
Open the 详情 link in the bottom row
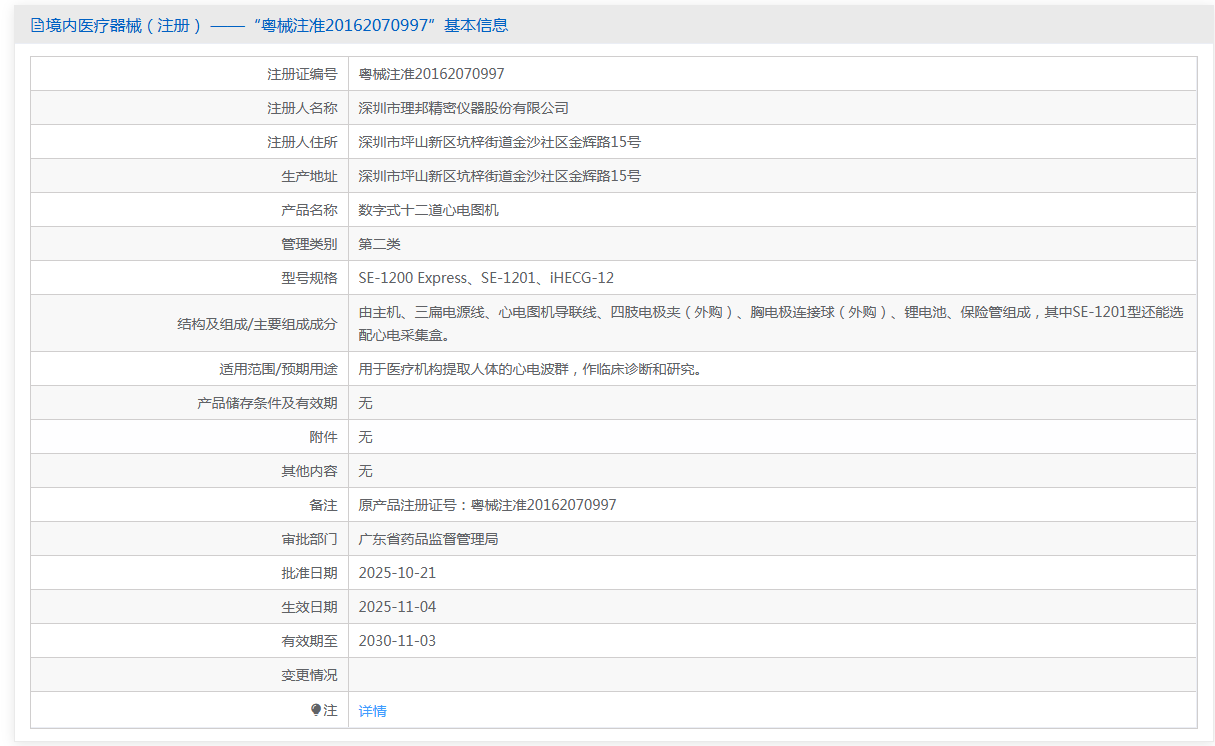point(372,711)
